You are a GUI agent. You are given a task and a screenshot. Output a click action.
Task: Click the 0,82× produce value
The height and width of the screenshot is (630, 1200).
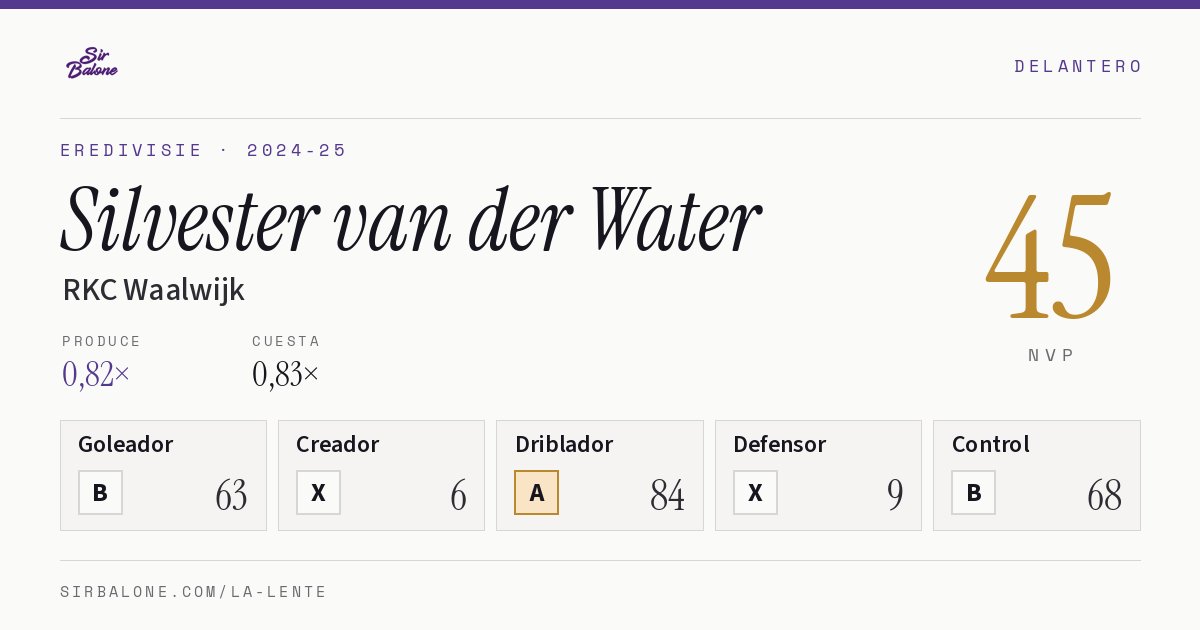point(96,374)
